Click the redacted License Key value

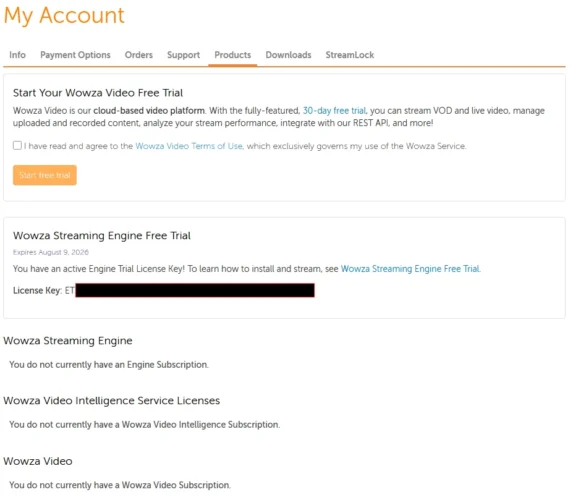pyautogui.click(x=195, y=290)
